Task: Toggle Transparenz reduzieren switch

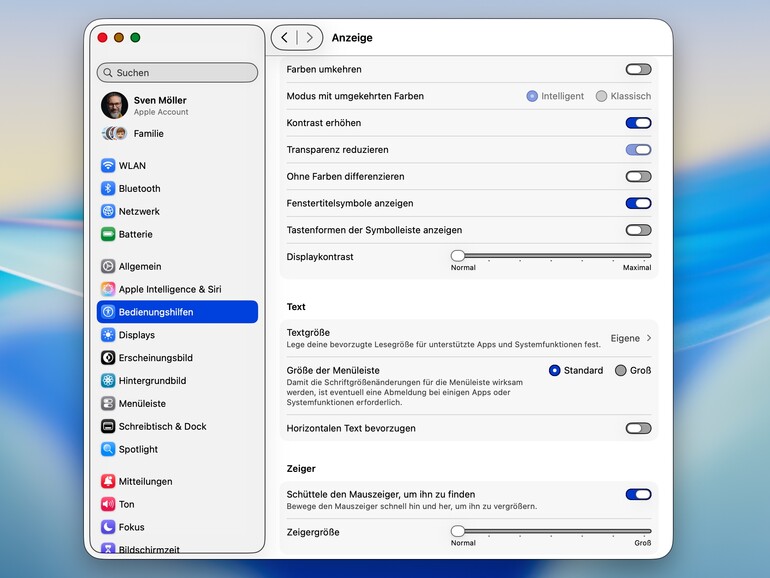Action: coord(638,150)
